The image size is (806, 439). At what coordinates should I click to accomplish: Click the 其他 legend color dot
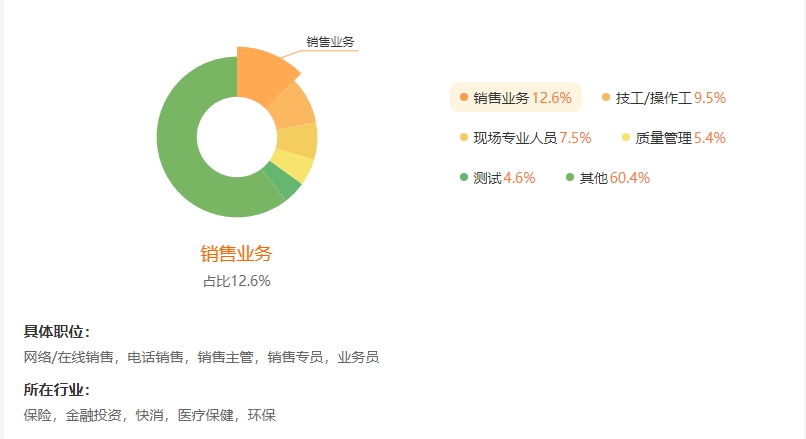(570, 177)
